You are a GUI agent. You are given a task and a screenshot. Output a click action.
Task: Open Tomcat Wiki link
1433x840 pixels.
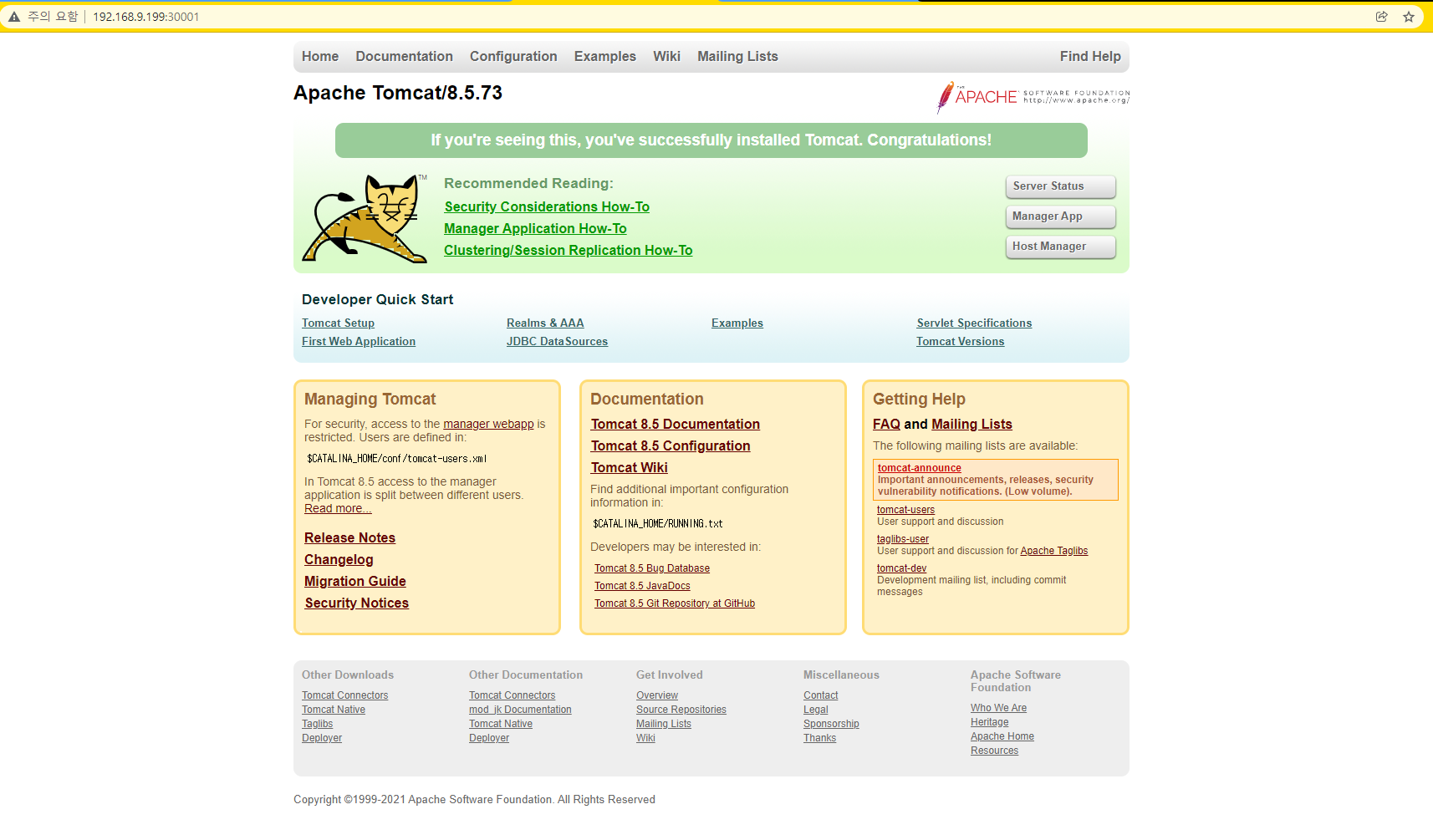pyautogui.click(x=629, y=468)
